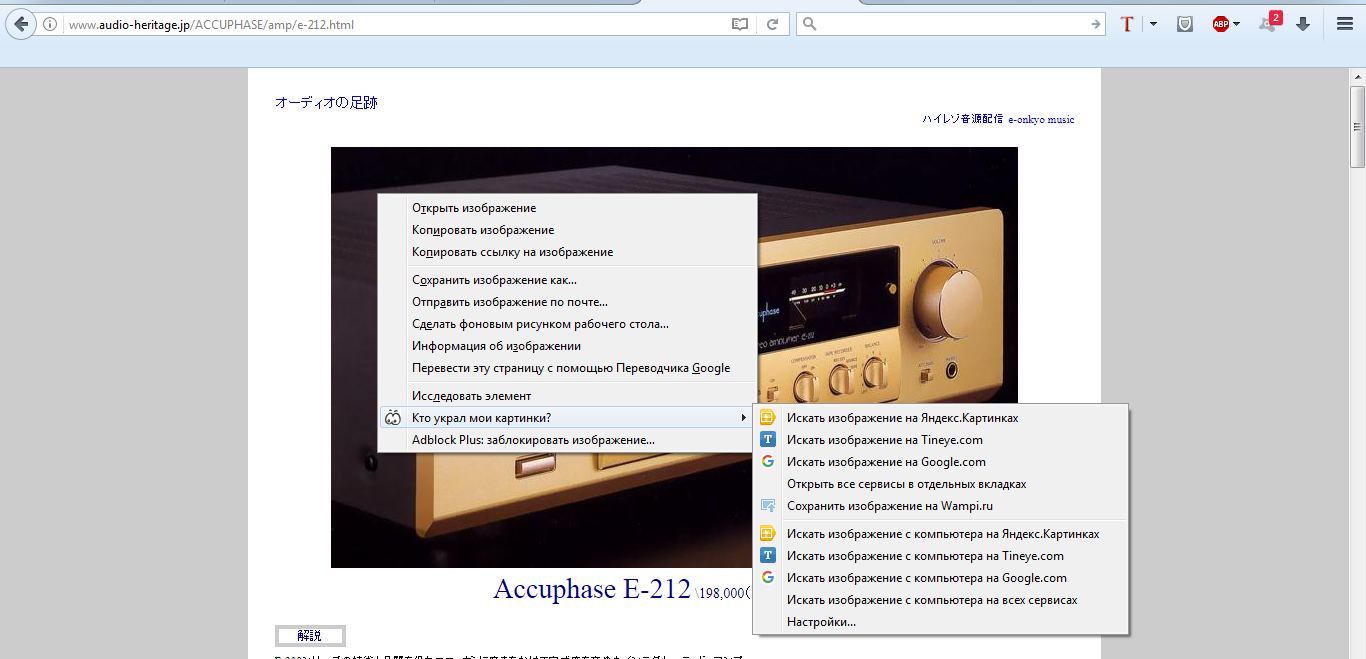Expand submenu arrow of 'Кто украл мои картинки?'
This screenshot has height=659, width=1366.
click(x=743, y=418)
